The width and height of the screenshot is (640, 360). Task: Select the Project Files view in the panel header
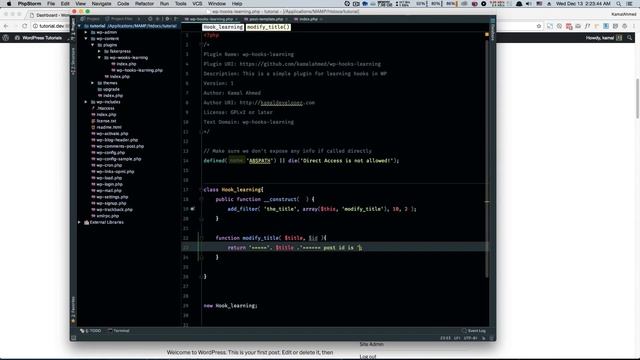point(119,19)
